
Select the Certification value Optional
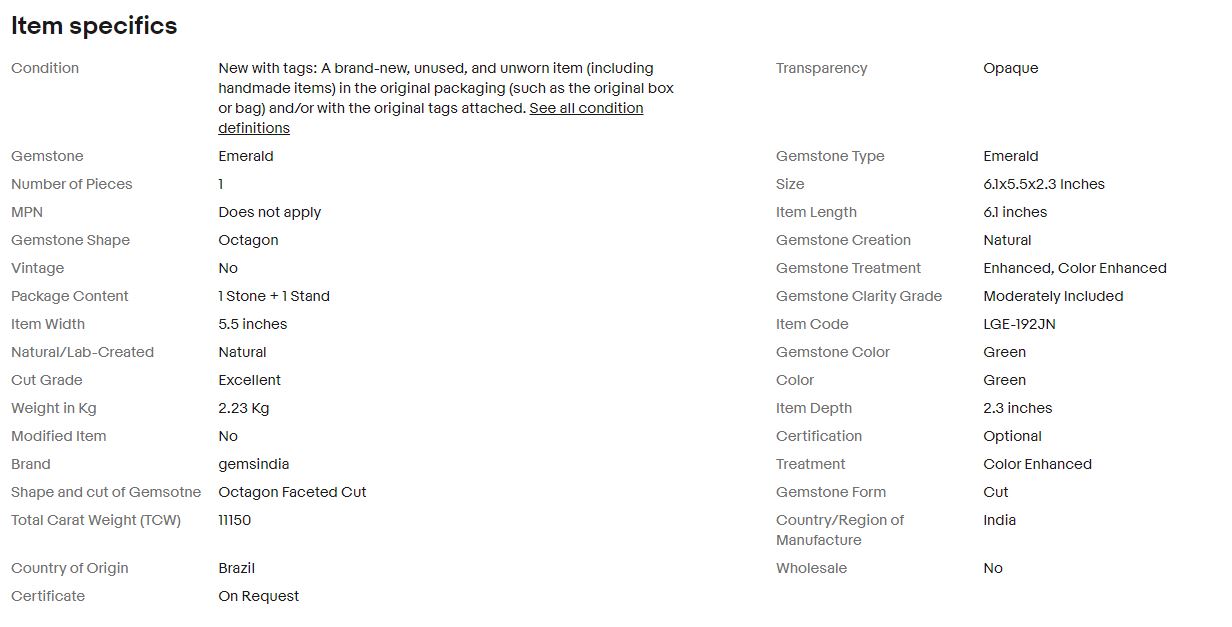1012,436
